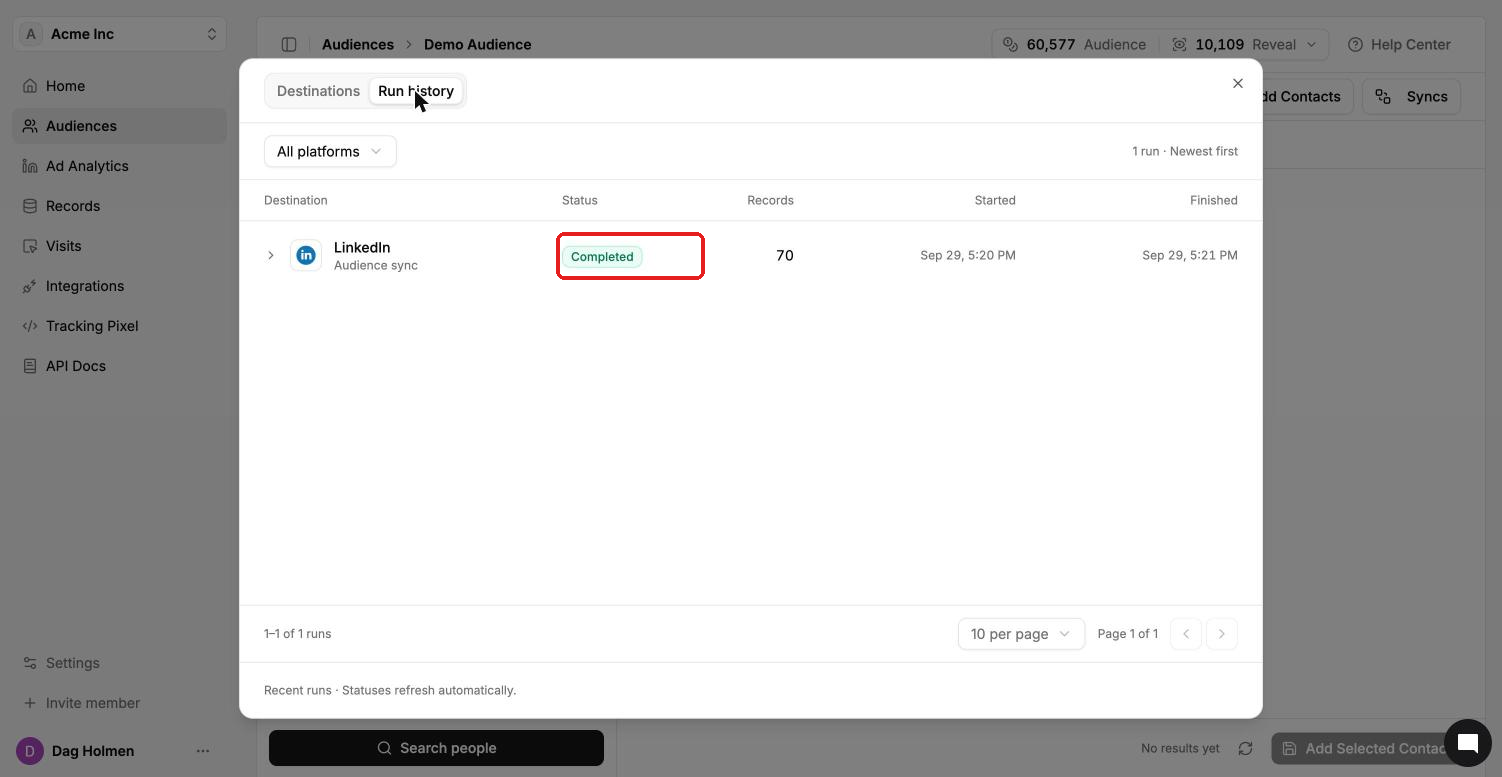Open Settings in sidebar
Viewport: 1502px width, 777px height.
[x=120, y=663]
